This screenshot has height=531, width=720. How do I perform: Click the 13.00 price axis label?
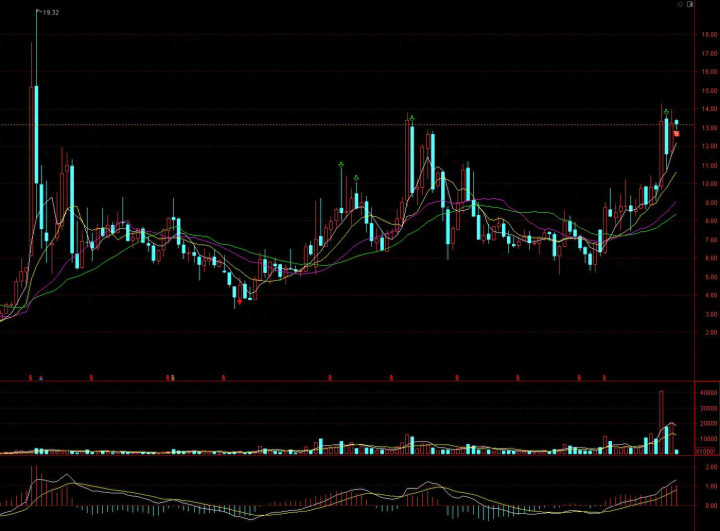[709, 128]
